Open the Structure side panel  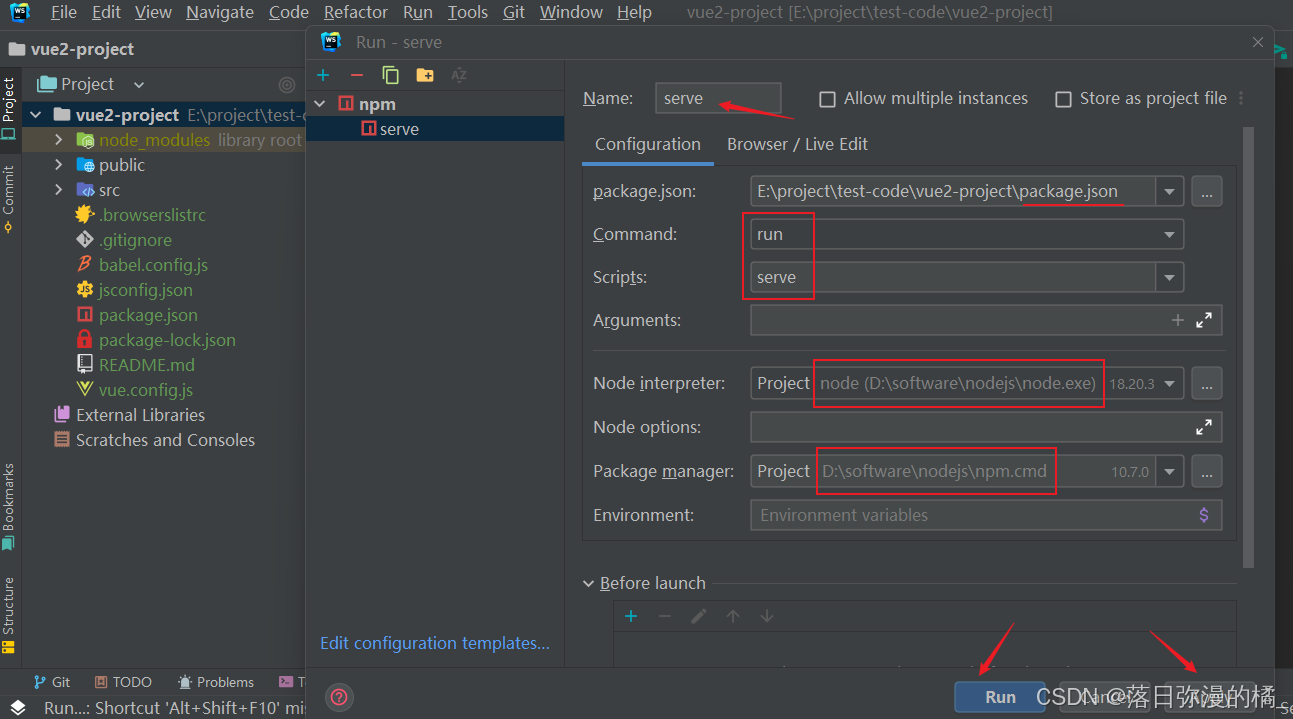tap(9, 616)
